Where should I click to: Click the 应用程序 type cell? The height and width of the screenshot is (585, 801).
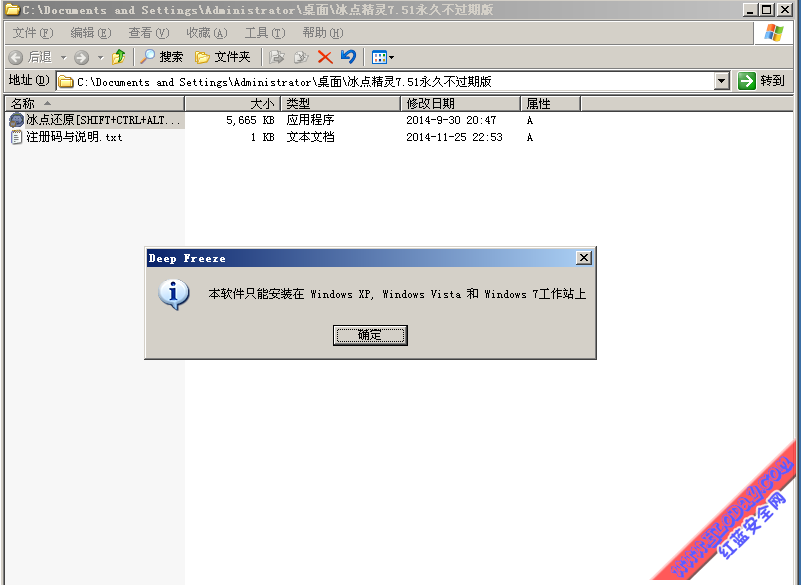[310, 120]
